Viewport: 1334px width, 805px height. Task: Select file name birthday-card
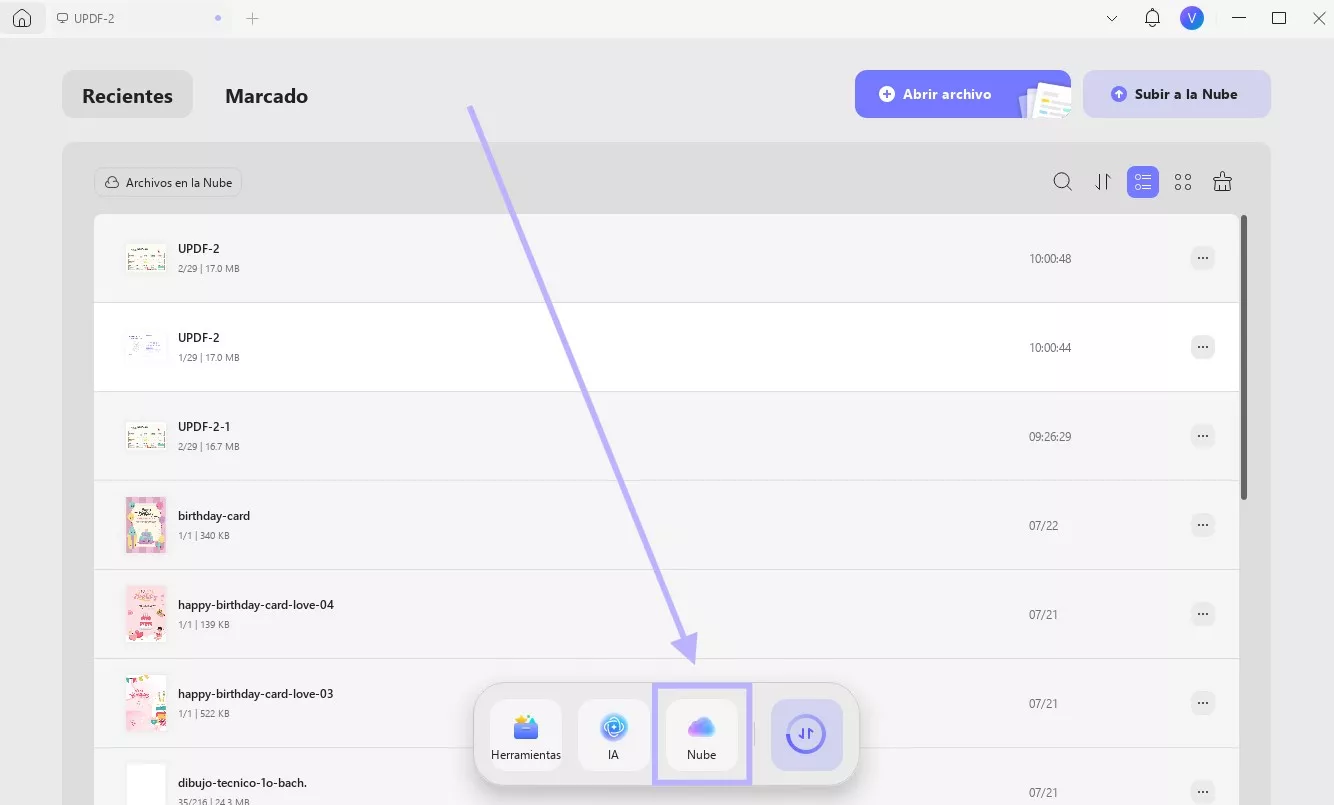(x=214, y=516)
